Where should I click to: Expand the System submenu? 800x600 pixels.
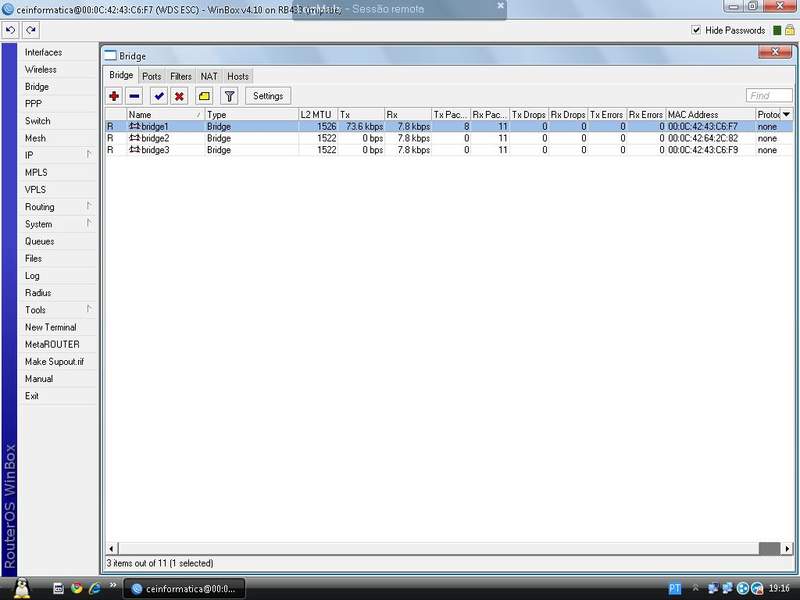point(89,223)
